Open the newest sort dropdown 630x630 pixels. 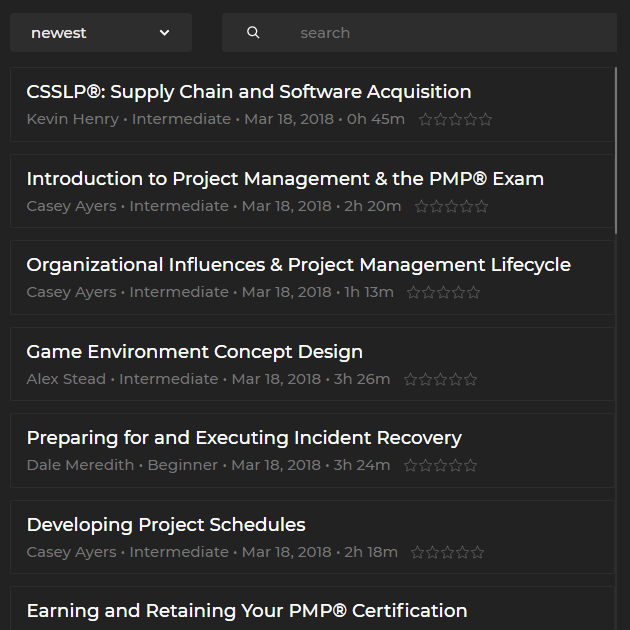coord(100,33)
